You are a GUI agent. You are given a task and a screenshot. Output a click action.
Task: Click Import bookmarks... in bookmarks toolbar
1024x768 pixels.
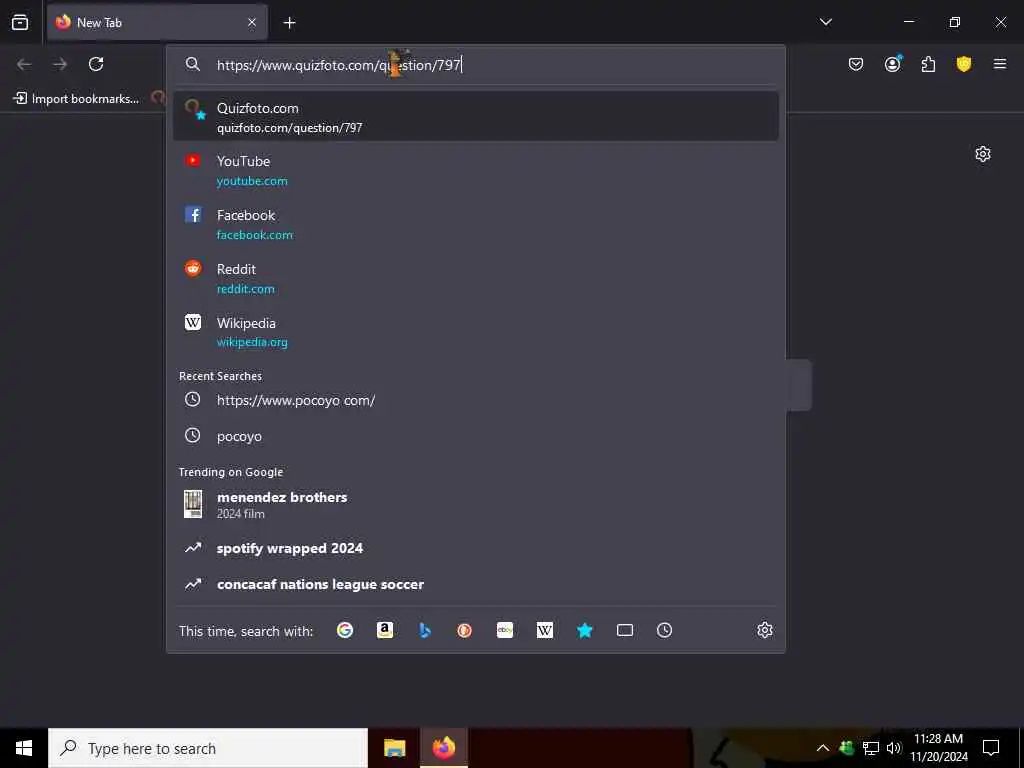(x=76, y=99)
